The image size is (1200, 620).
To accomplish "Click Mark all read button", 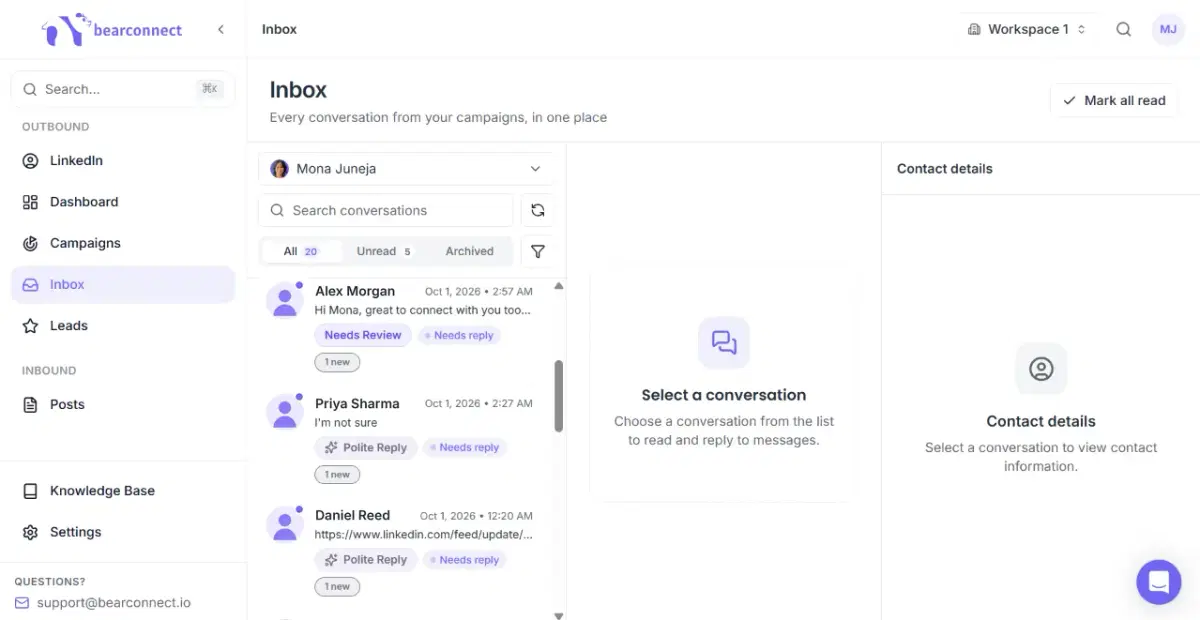I will (1114, 100).
